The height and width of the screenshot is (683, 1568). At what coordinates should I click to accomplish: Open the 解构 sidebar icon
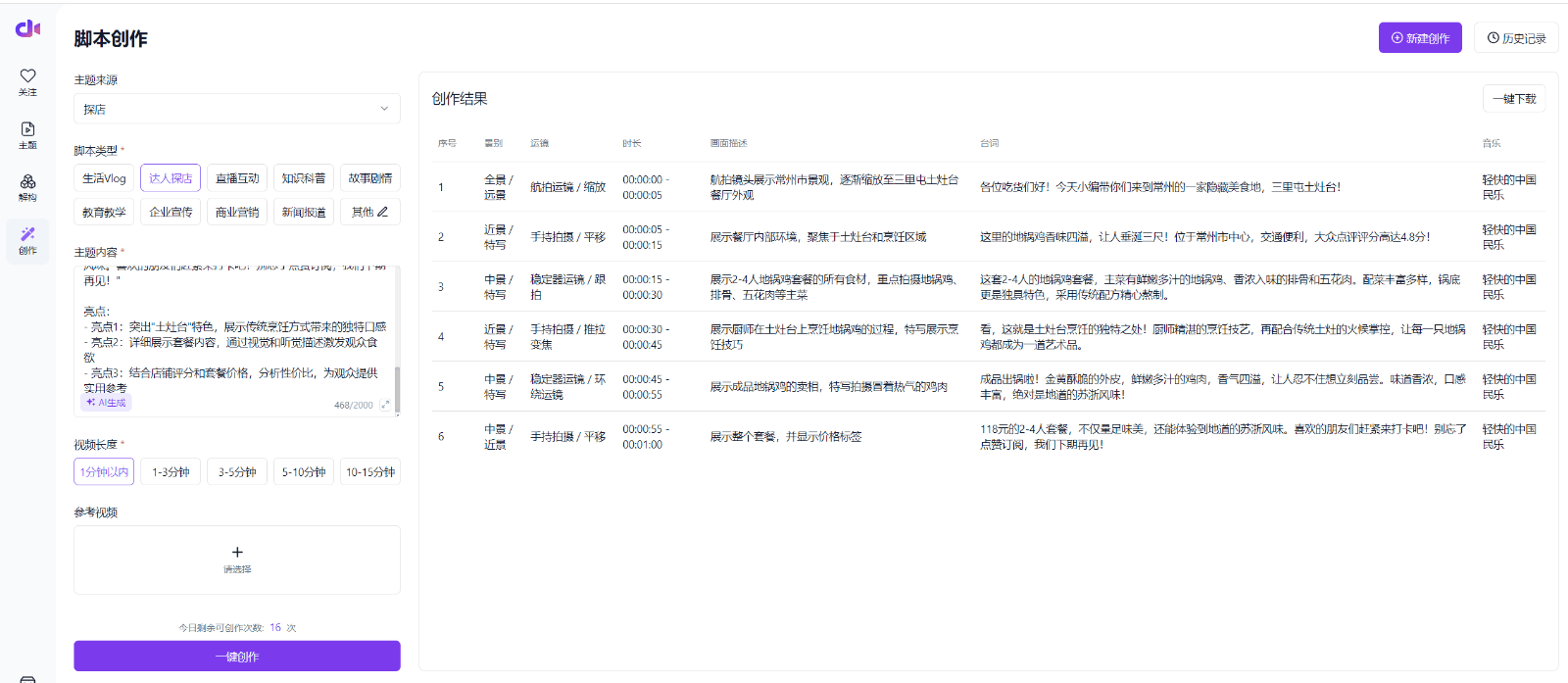[27, 182]
